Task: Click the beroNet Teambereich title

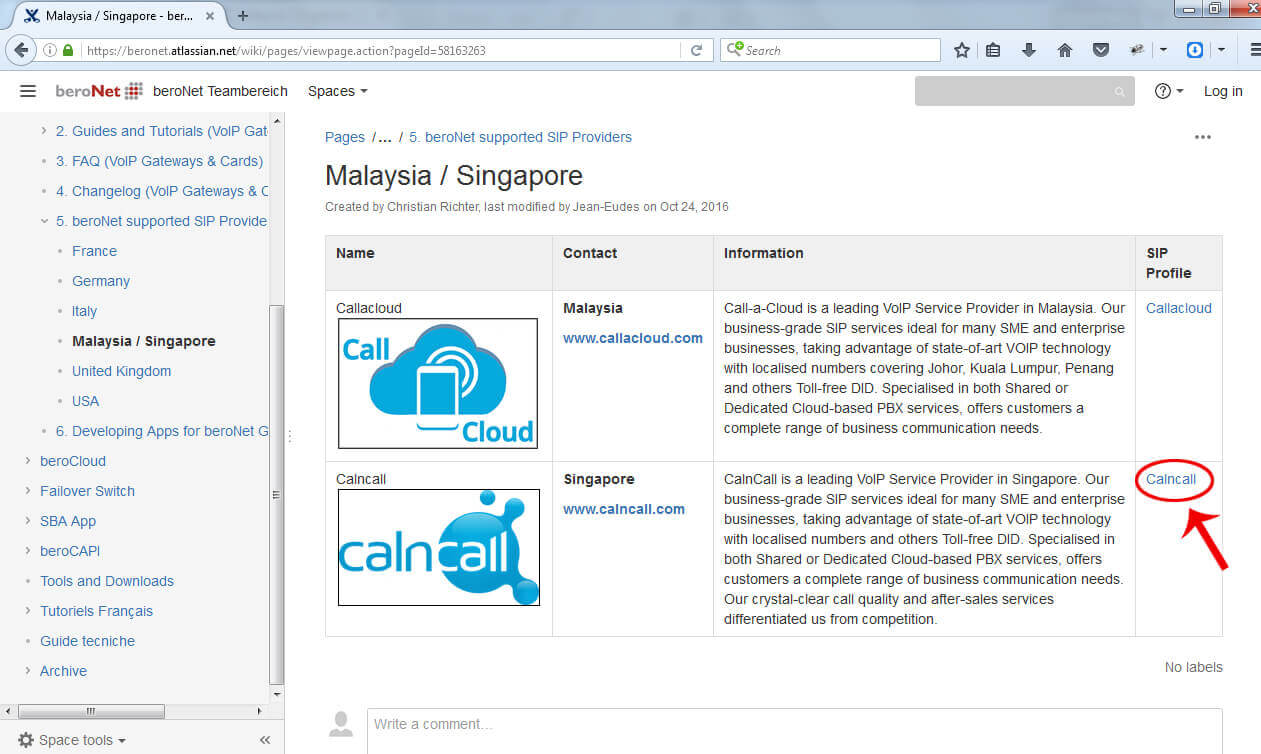Action: [x=220, y=91]
